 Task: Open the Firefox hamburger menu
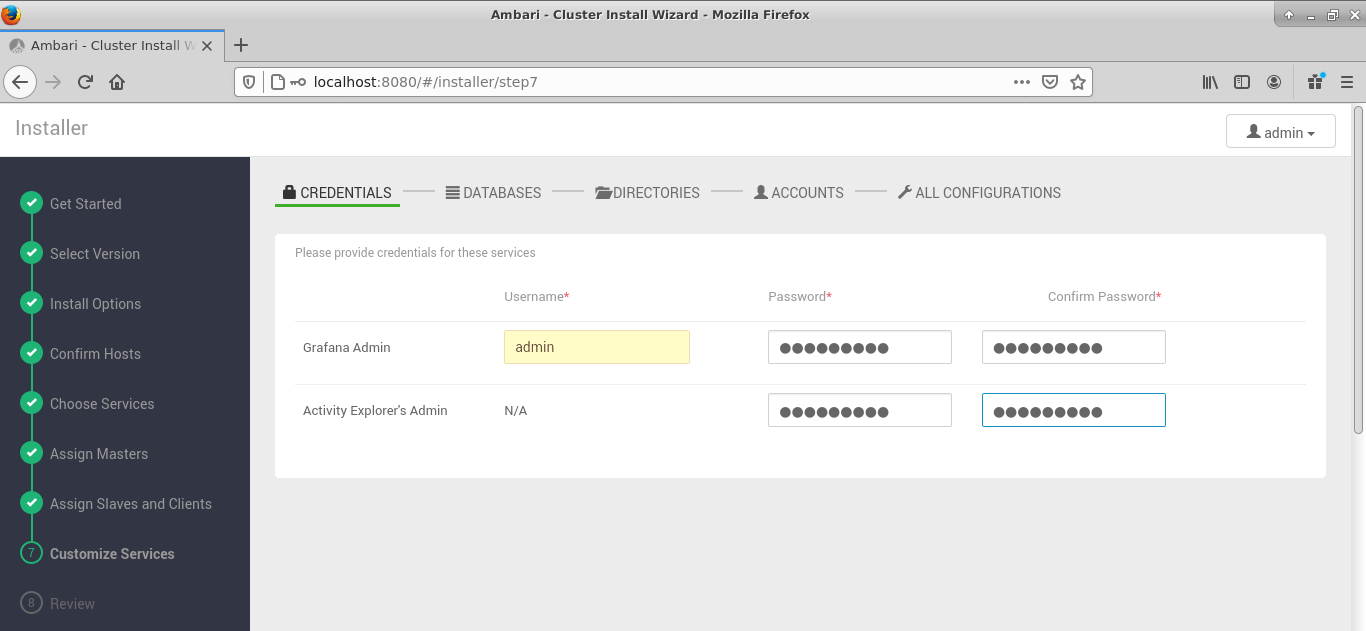pos(1347,82)
